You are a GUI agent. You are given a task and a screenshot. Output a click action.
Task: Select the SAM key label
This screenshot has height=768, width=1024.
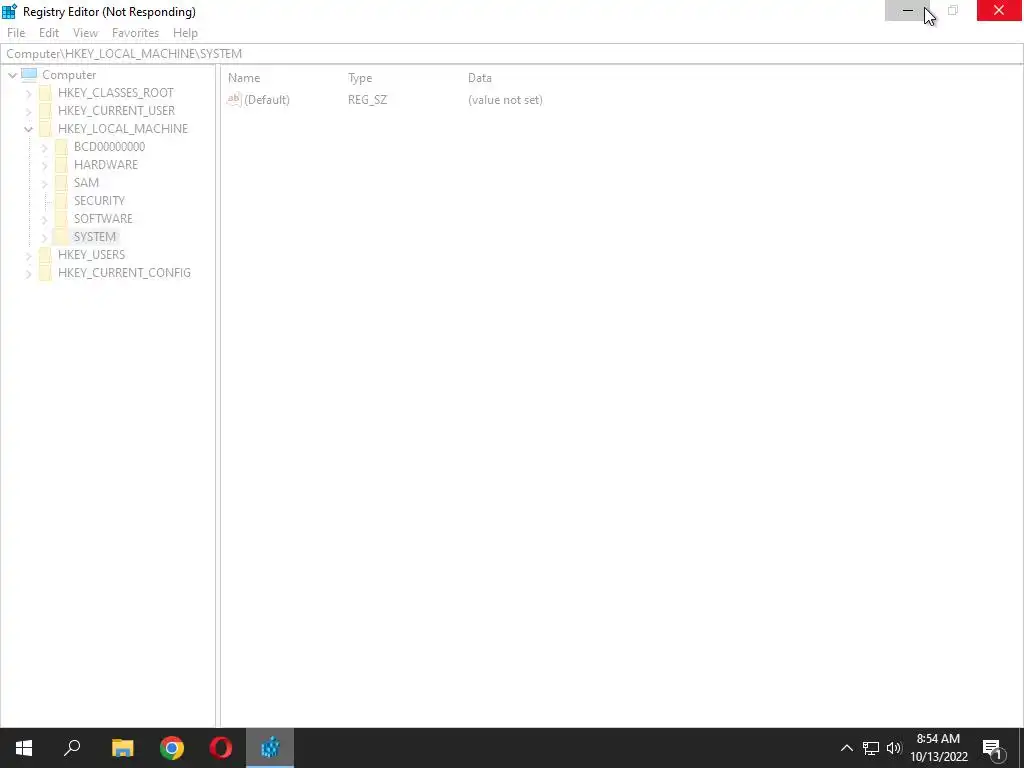tap(86, 182)
